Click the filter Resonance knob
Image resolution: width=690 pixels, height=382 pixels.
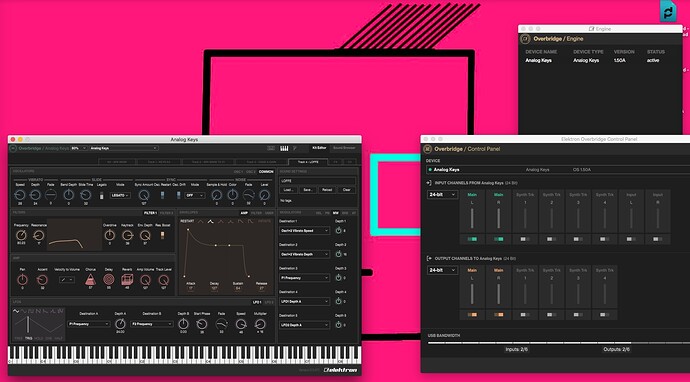click(39, 235)
